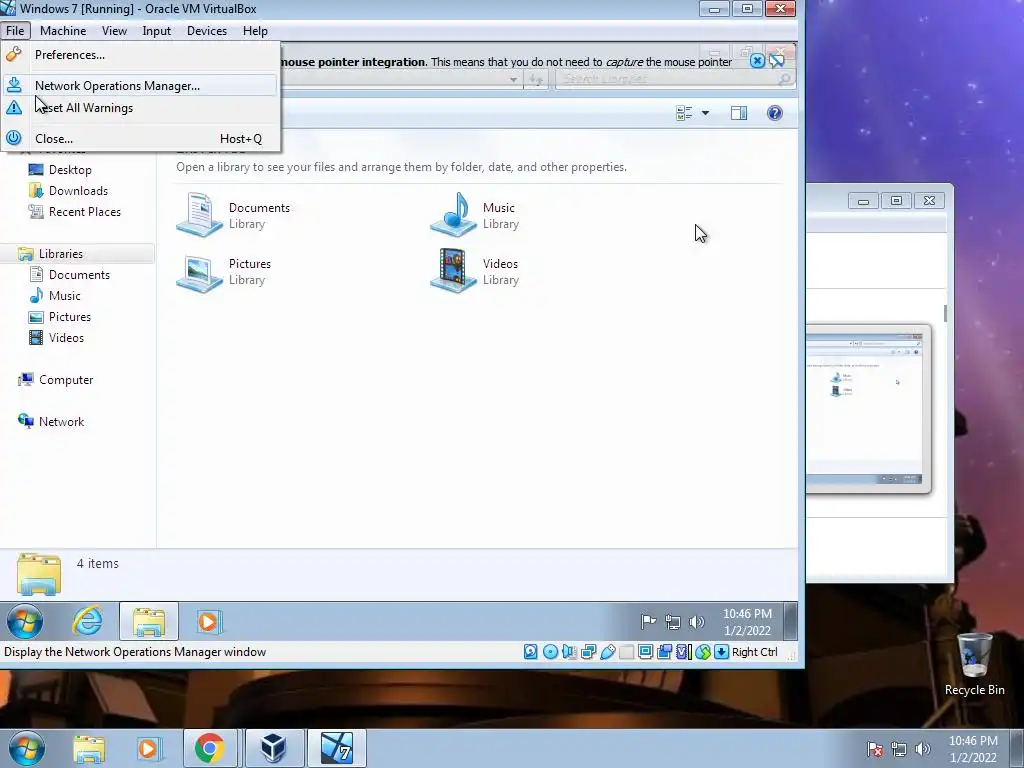Open Preferences from the File menu

(140, 55)
